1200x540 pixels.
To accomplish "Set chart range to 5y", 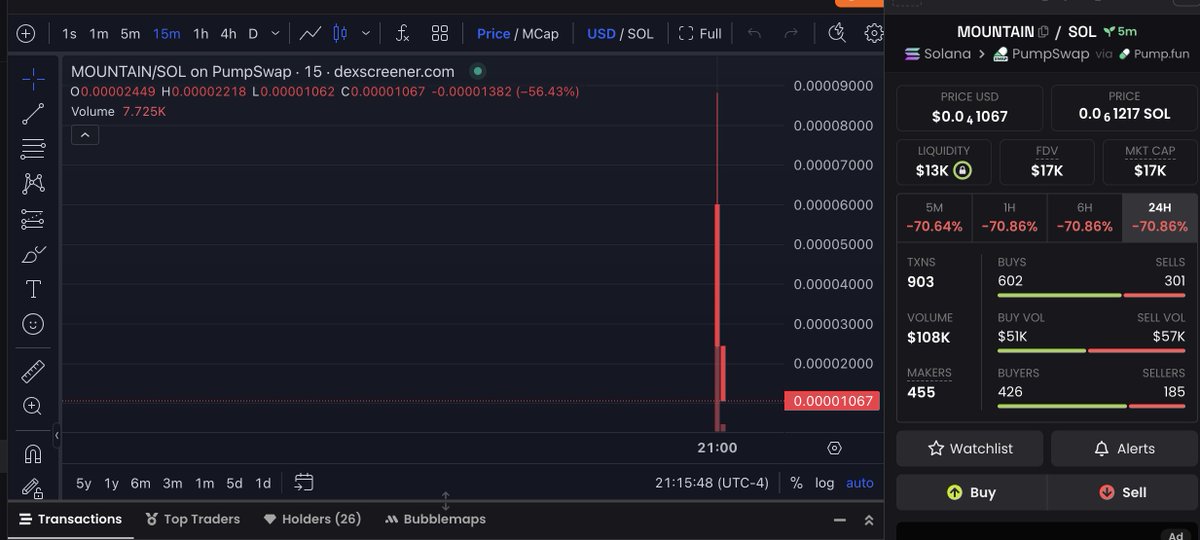I will click(84, 483).
